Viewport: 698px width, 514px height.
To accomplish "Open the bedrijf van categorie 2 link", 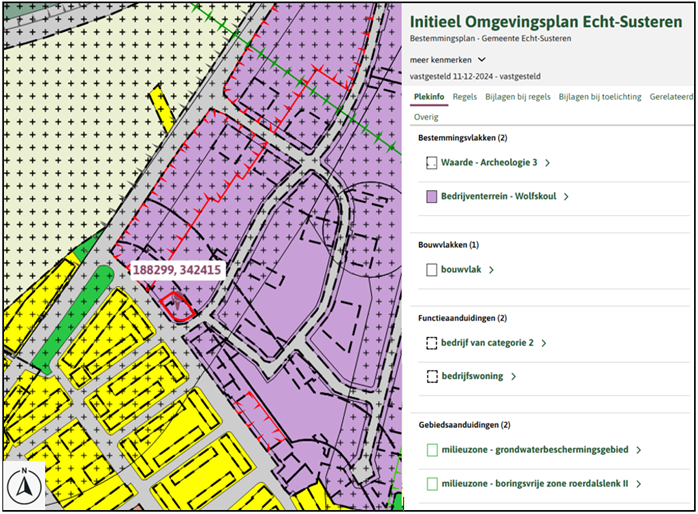I will click(487, 343).
